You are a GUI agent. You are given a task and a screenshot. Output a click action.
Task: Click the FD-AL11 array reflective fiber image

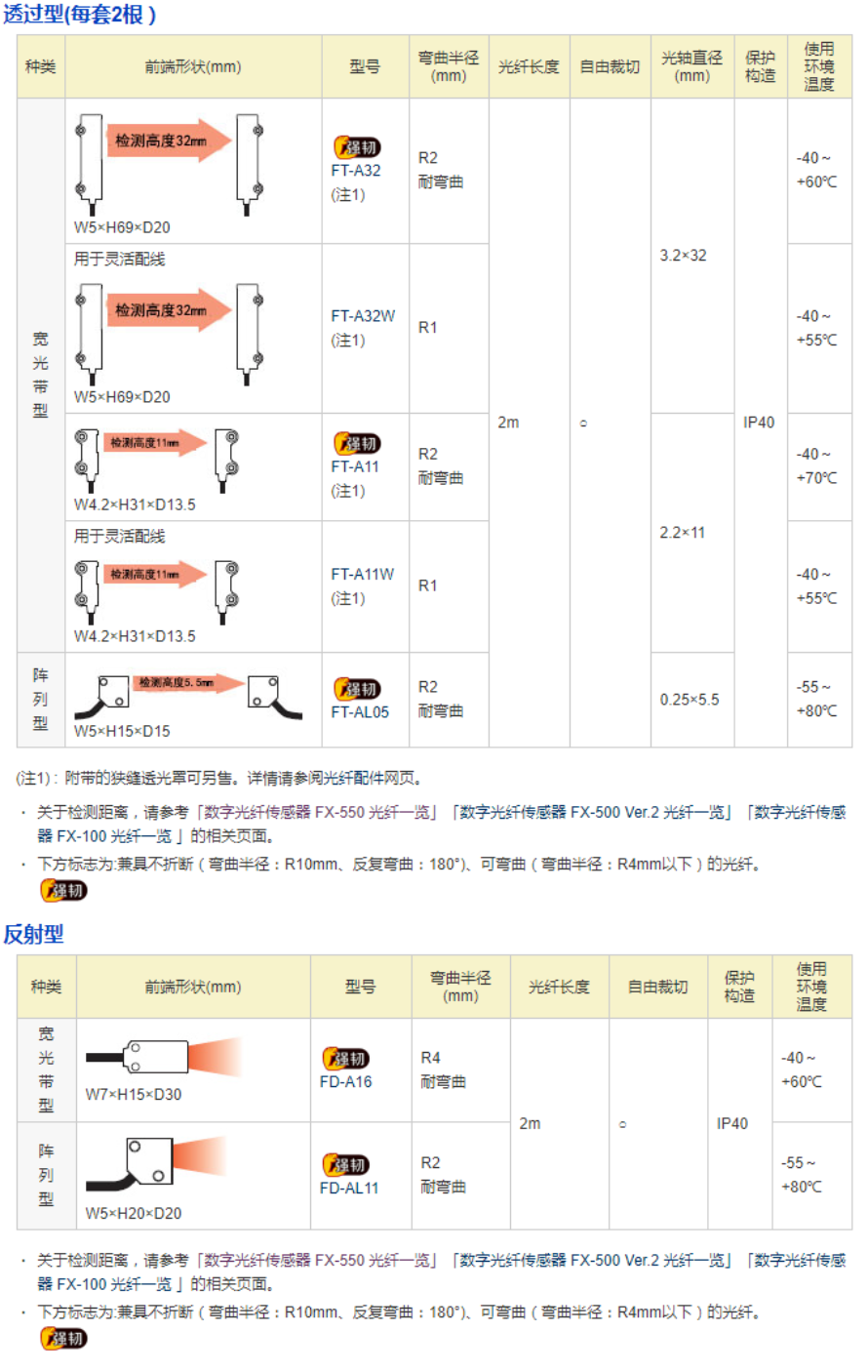[156, 1165]
